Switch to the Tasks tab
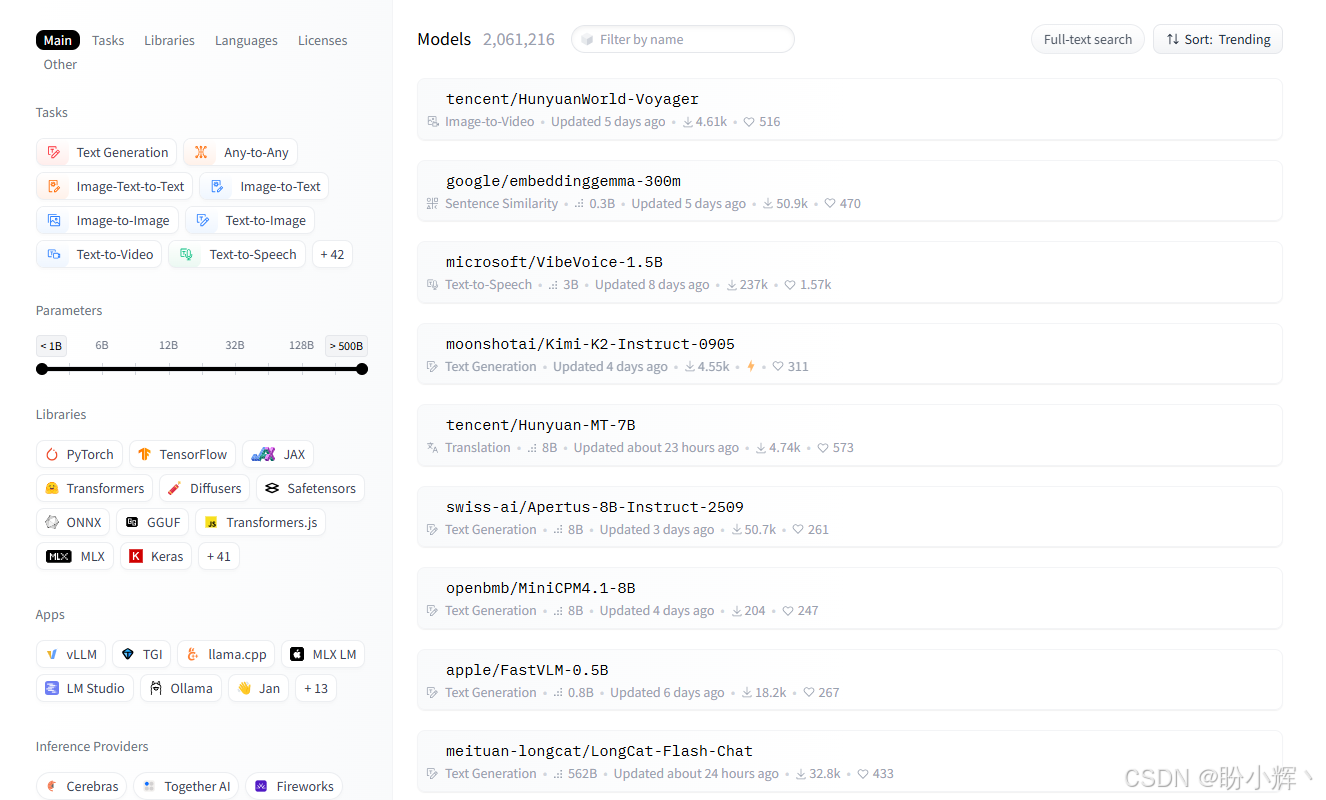 click(x=108, y=41)
